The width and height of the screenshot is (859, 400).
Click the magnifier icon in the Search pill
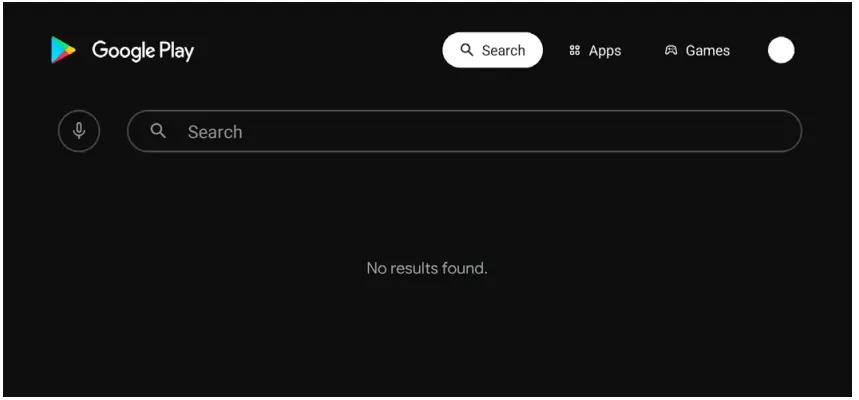pos(466,50)
